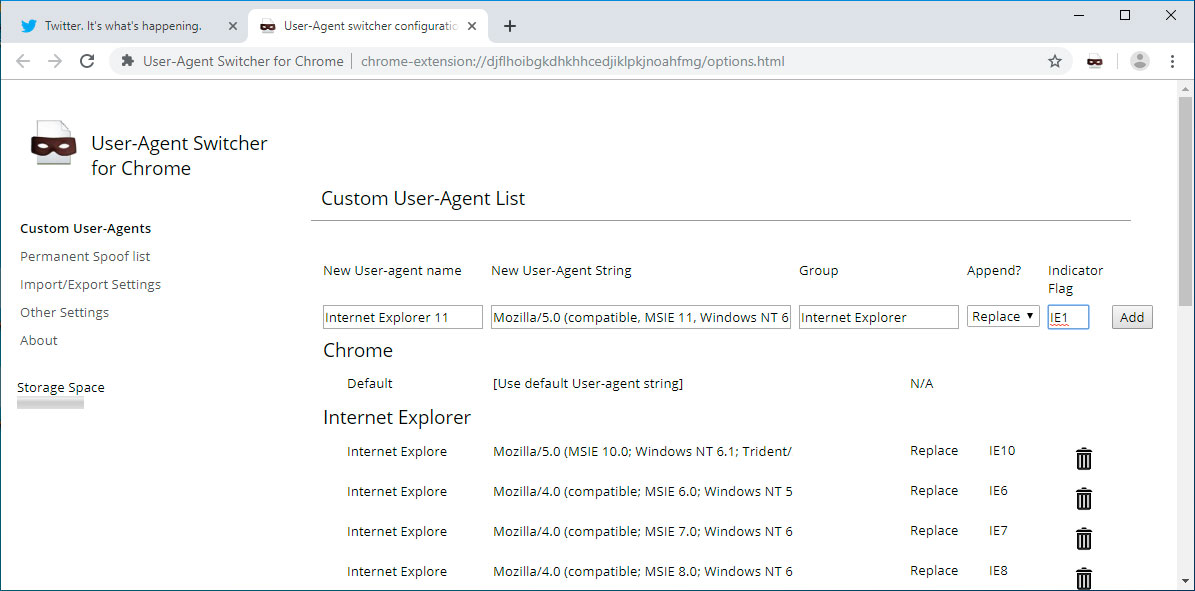Image resolution: width=1195 pixels, height=591 pixels.
Task: Click the masked-face User-Agent Switcher logo
Action: click(x=53, y=143)
